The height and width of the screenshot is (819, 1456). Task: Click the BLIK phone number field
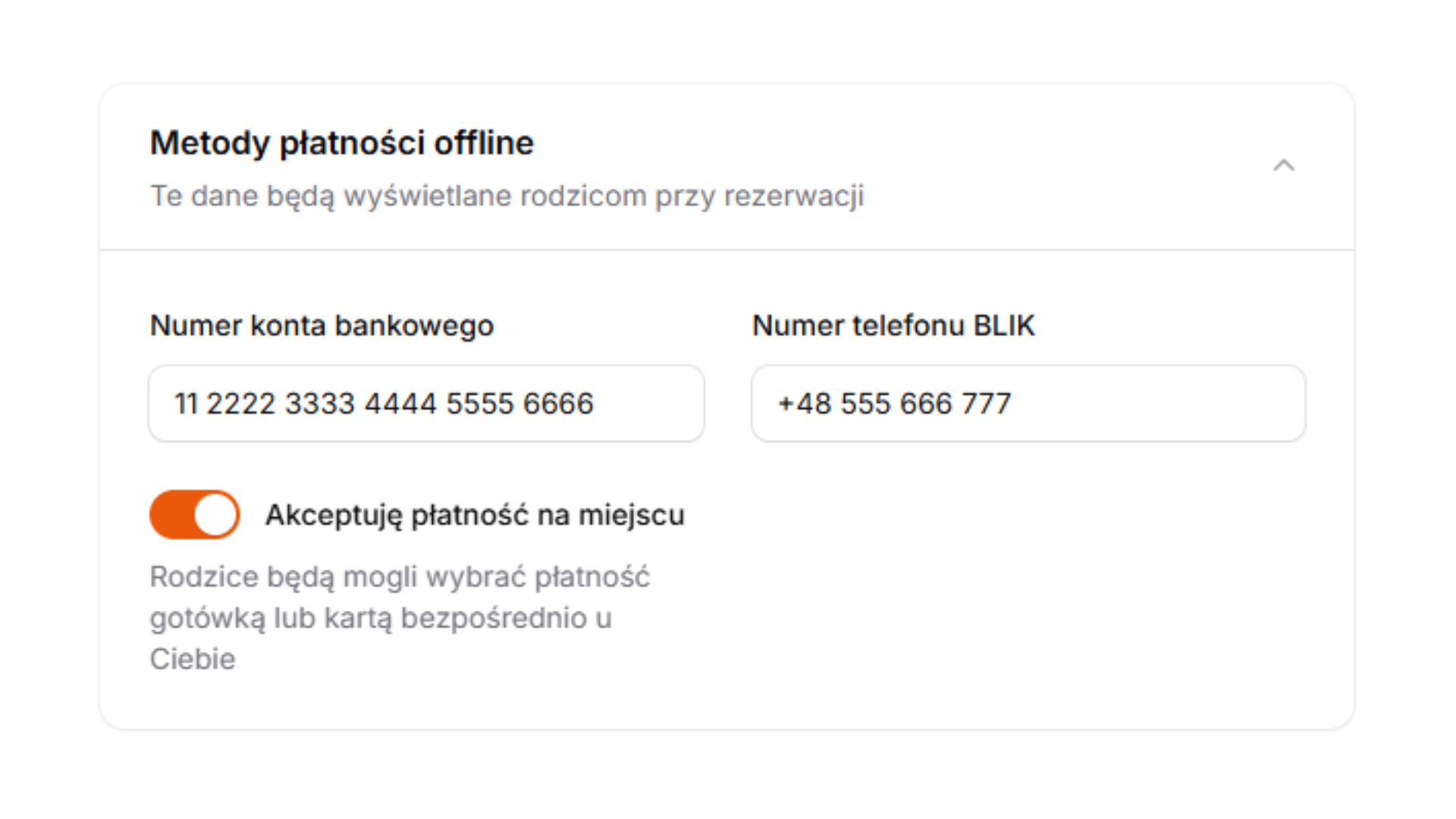(x=1028, y=403)
